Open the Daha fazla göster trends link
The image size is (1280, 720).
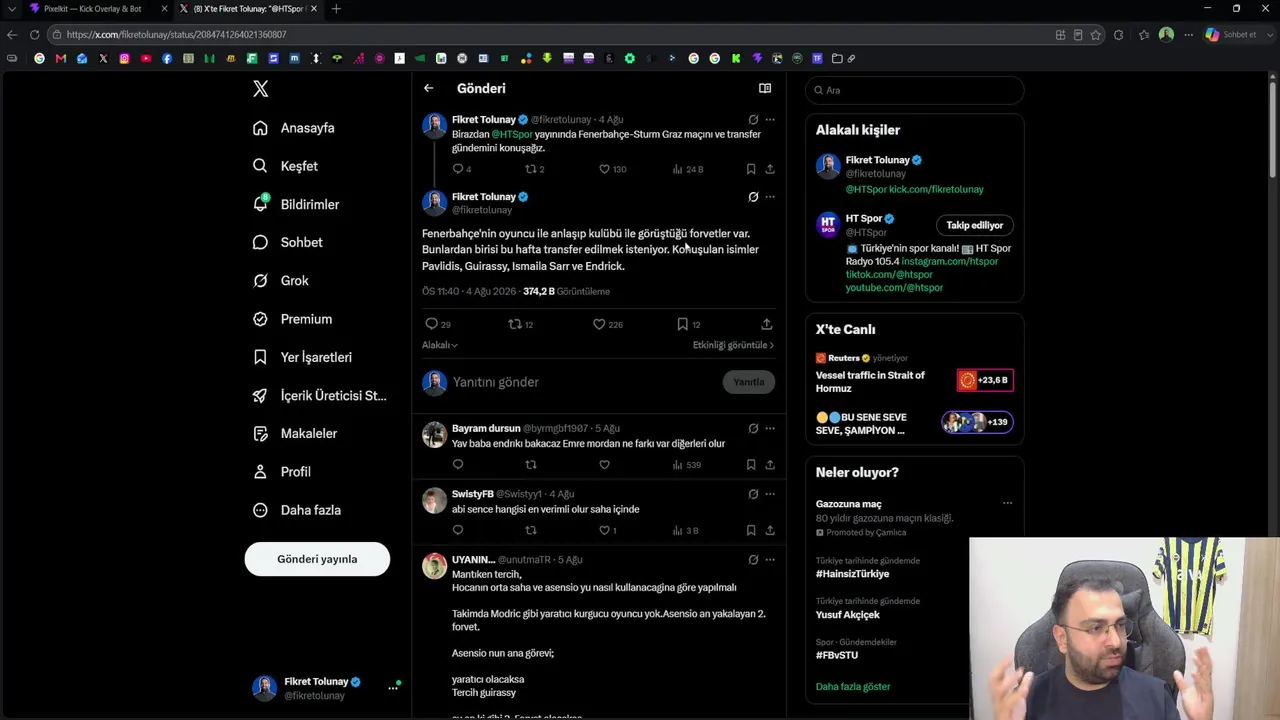[x=853, y=687]
